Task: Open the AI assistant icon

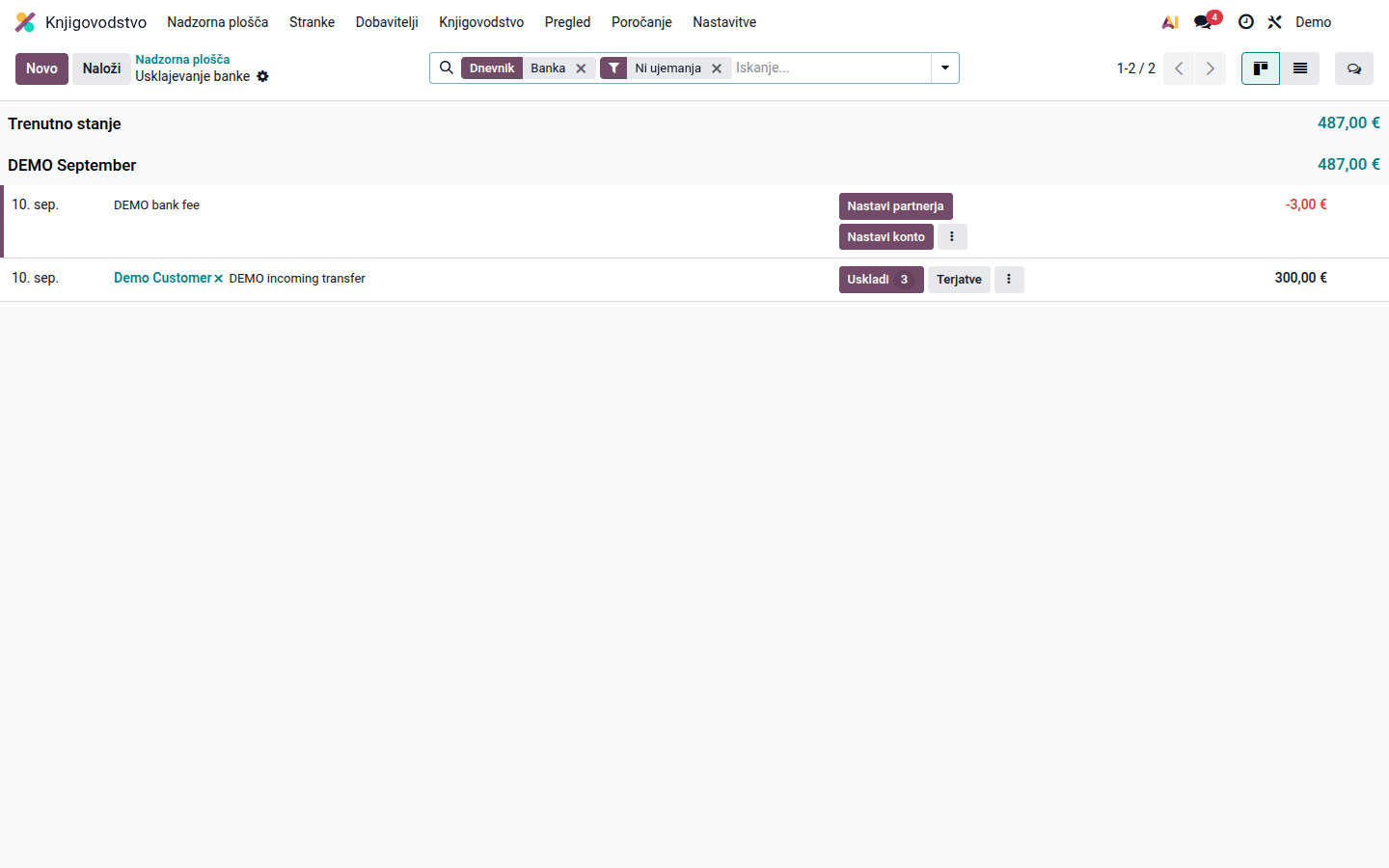Action: [1170, 22]
